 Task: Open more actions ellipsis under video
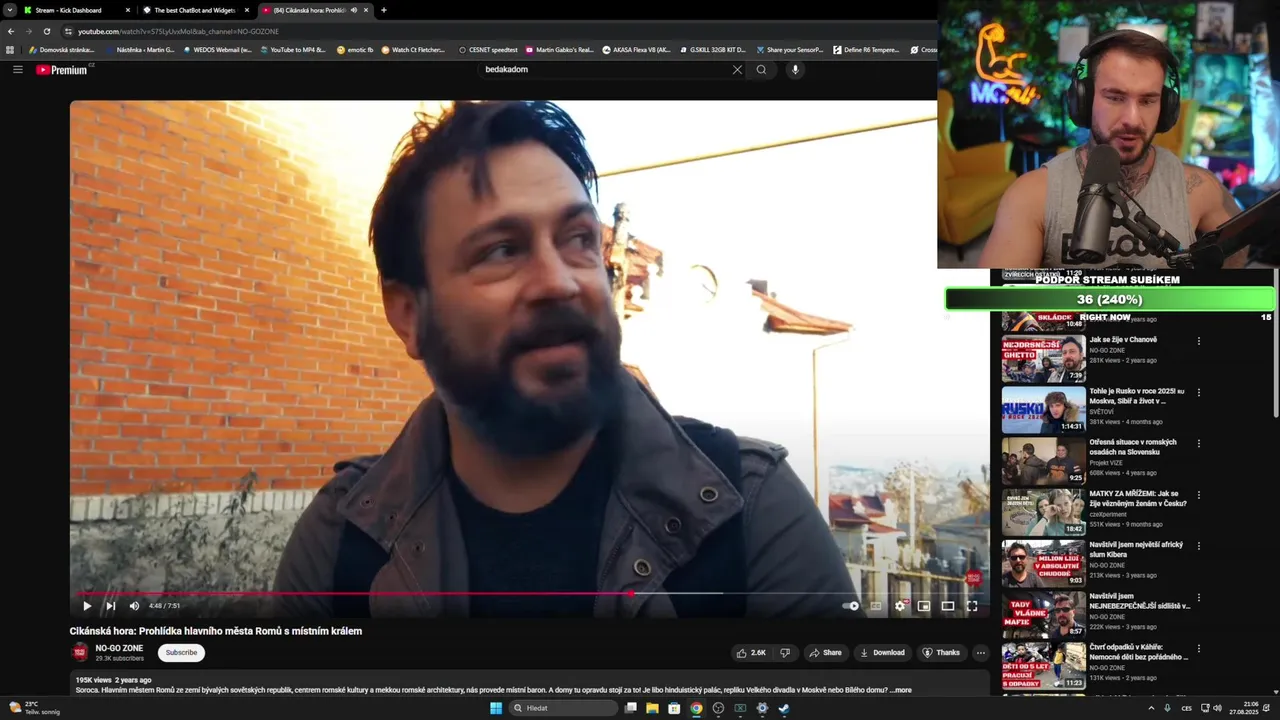(980, 653)
